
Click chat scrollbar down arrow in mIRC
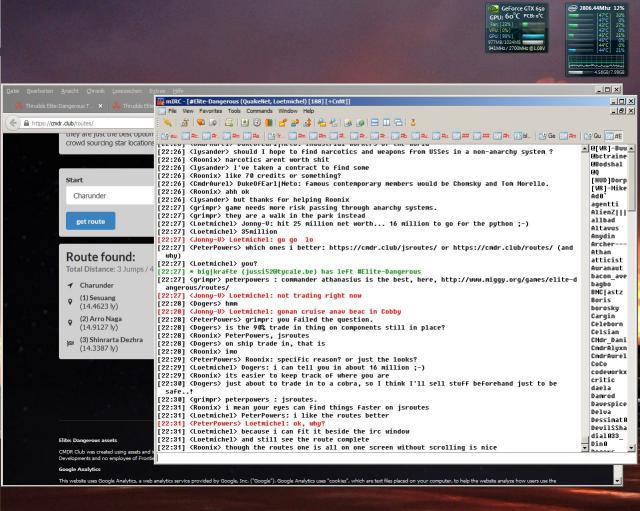584,448
